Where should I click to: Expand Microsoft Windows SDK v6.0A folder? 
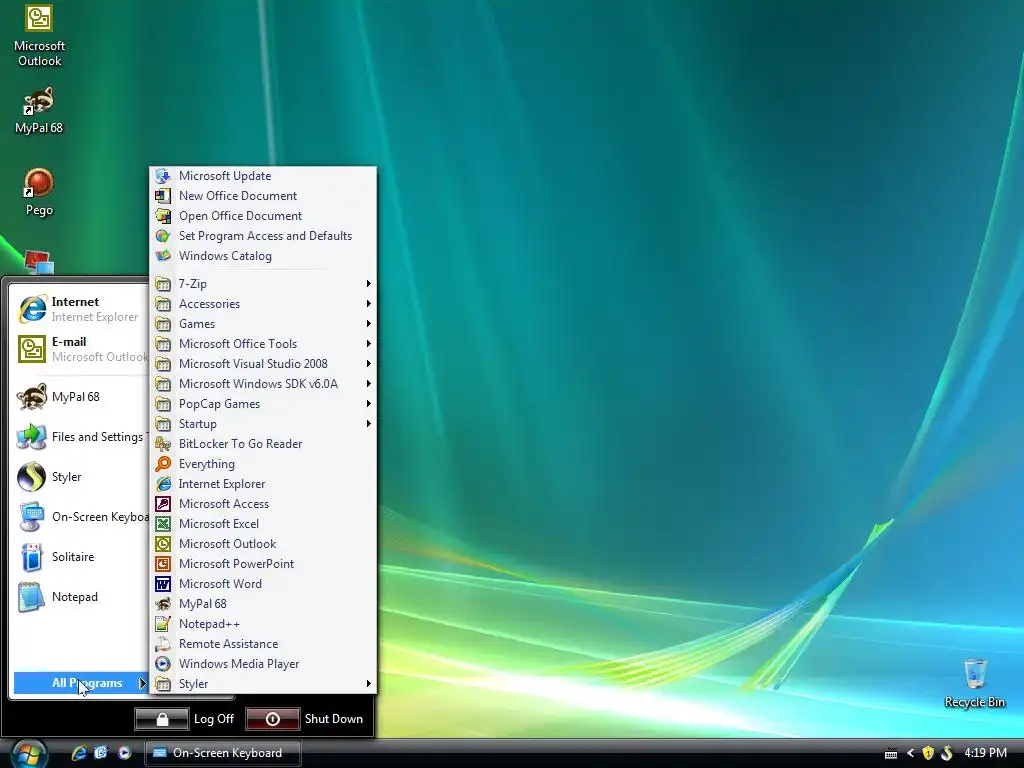(x=263, y=384)
